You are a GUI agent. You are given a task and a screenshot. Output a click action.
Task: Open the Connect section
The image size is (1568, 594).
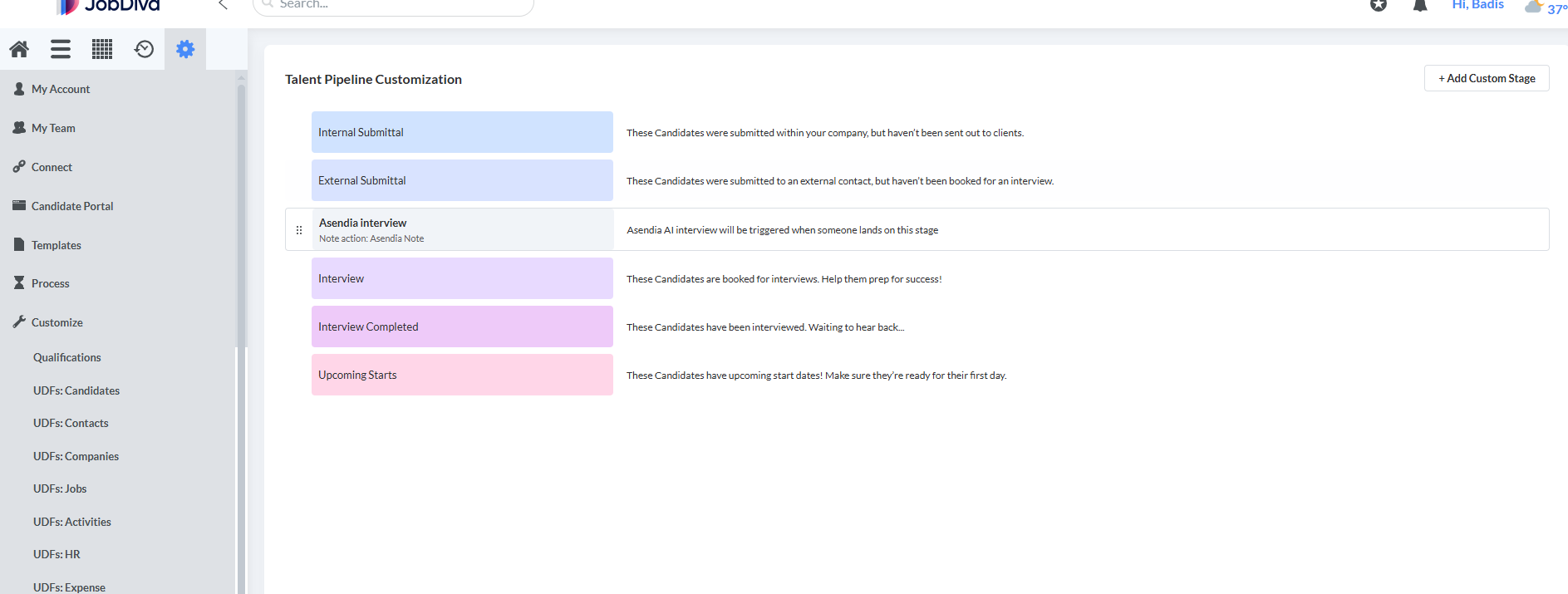tap(52, 167)
